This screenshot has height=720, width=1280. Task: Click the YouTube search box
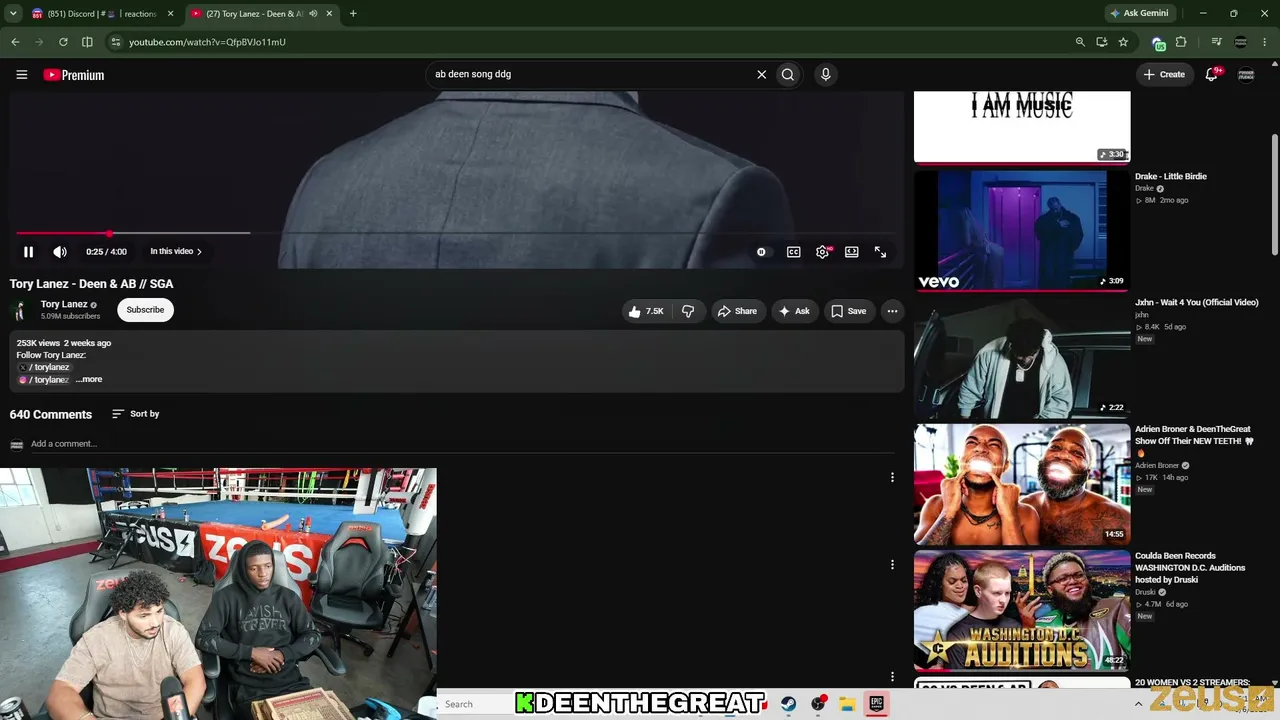click(590, 74)
